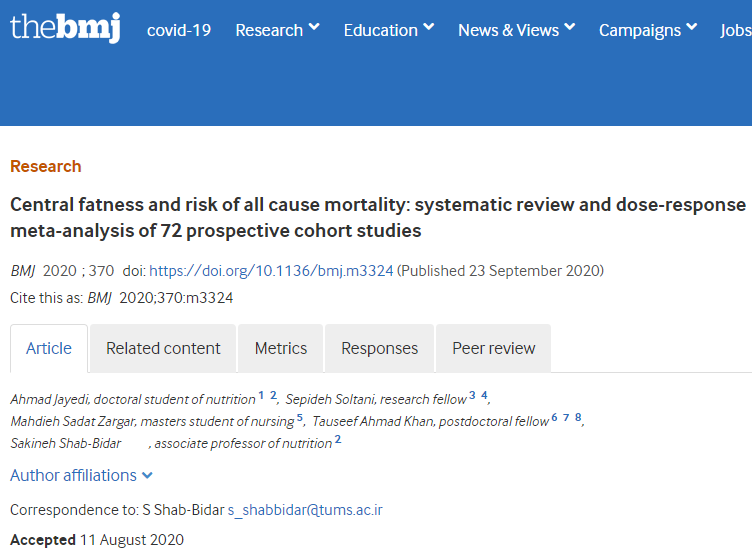The image size is (752, 553).
Task: Click affiliation footnote 8 after Tauseef Ahmad Khan
Action: coord(578,417)
